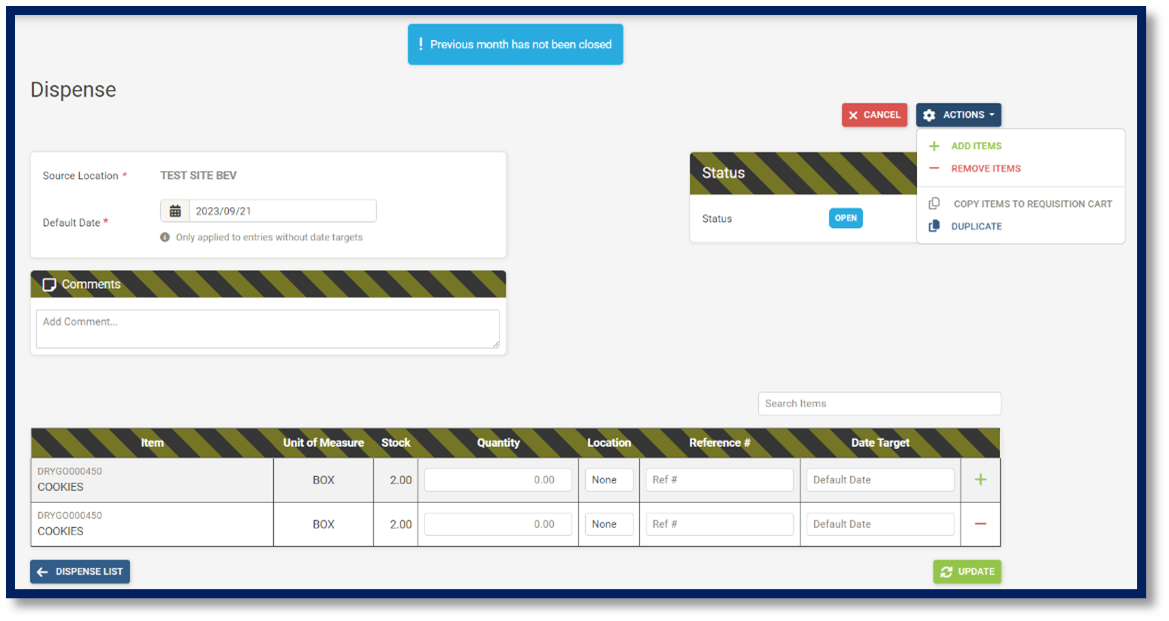Click the gear icon on Actions button
1169x621 pixels.
[929, 115]
